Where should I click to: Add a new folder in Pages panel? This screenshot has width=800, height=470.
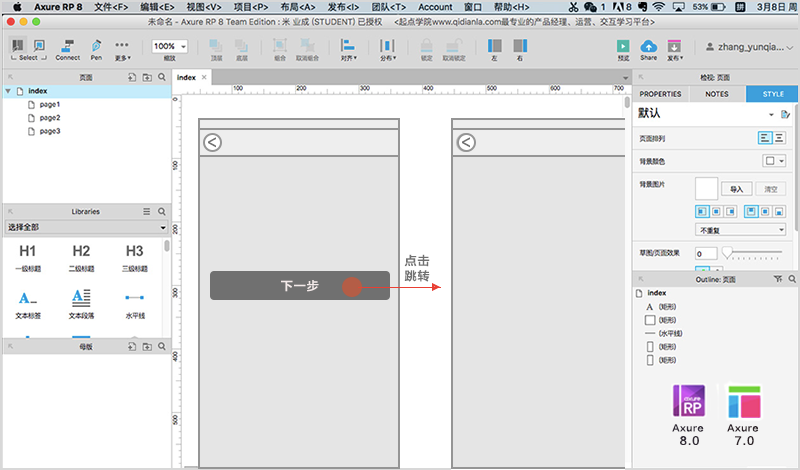(x=147, y=77)
